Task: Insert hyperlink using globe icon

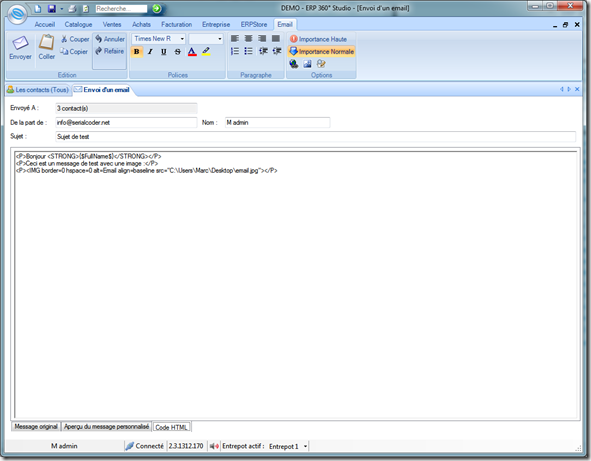Action: (294, 64)
